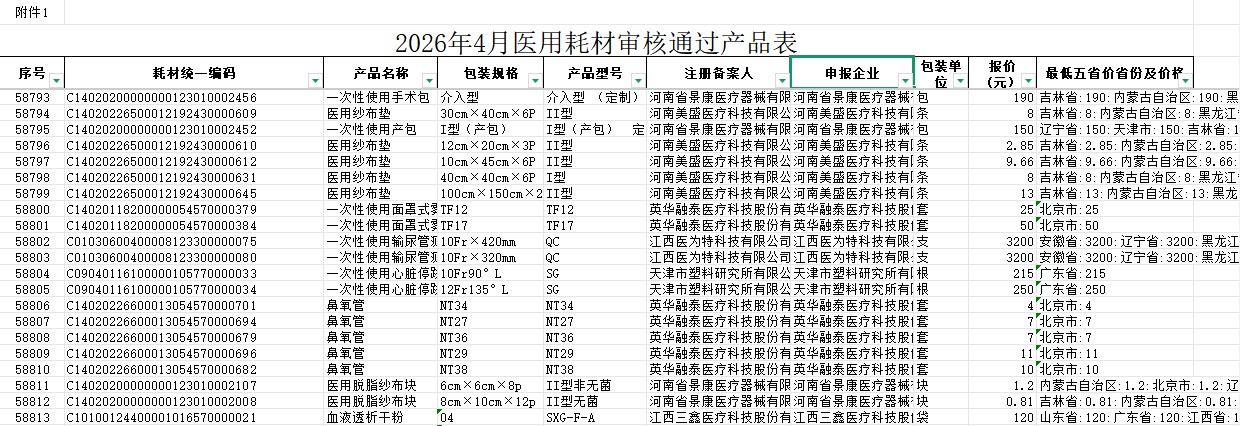Click the title 2026年4月医用耗材审核通过产品表
This screenshot has width=1240, height=426.
(x=596, y=43)
